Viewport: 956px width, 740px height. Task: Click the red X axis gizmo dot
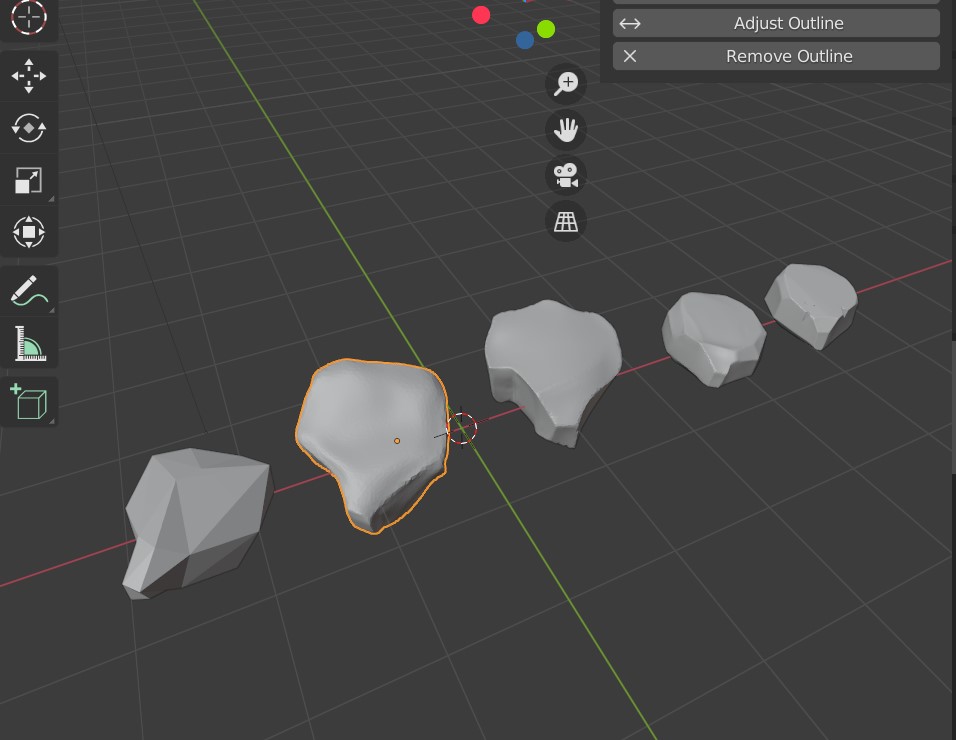(481, 15)
